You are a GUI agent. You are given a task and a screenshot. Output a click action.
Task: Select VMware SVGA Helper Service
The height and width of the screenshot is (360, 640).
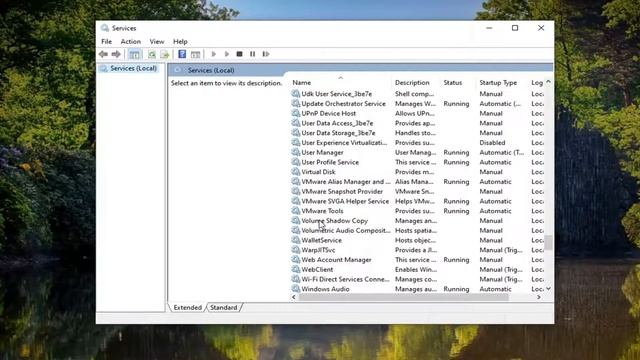(x=417, y=201)
